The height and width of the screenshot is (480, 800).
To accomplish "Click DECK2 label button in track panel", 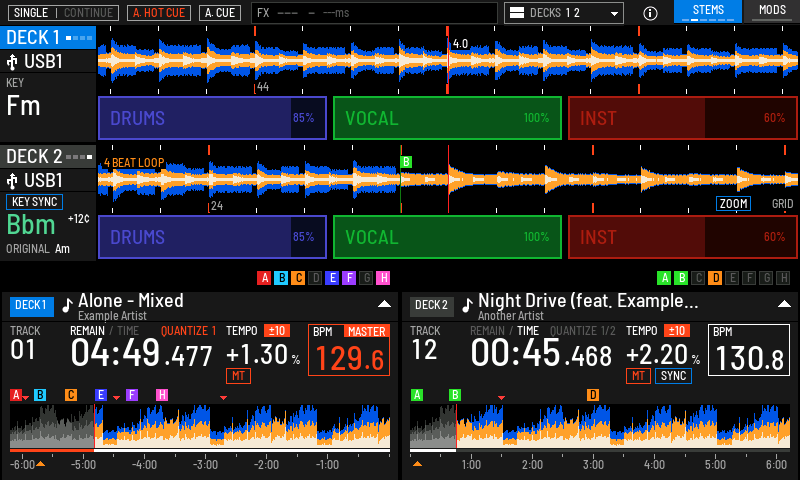I will pos(432,306).
